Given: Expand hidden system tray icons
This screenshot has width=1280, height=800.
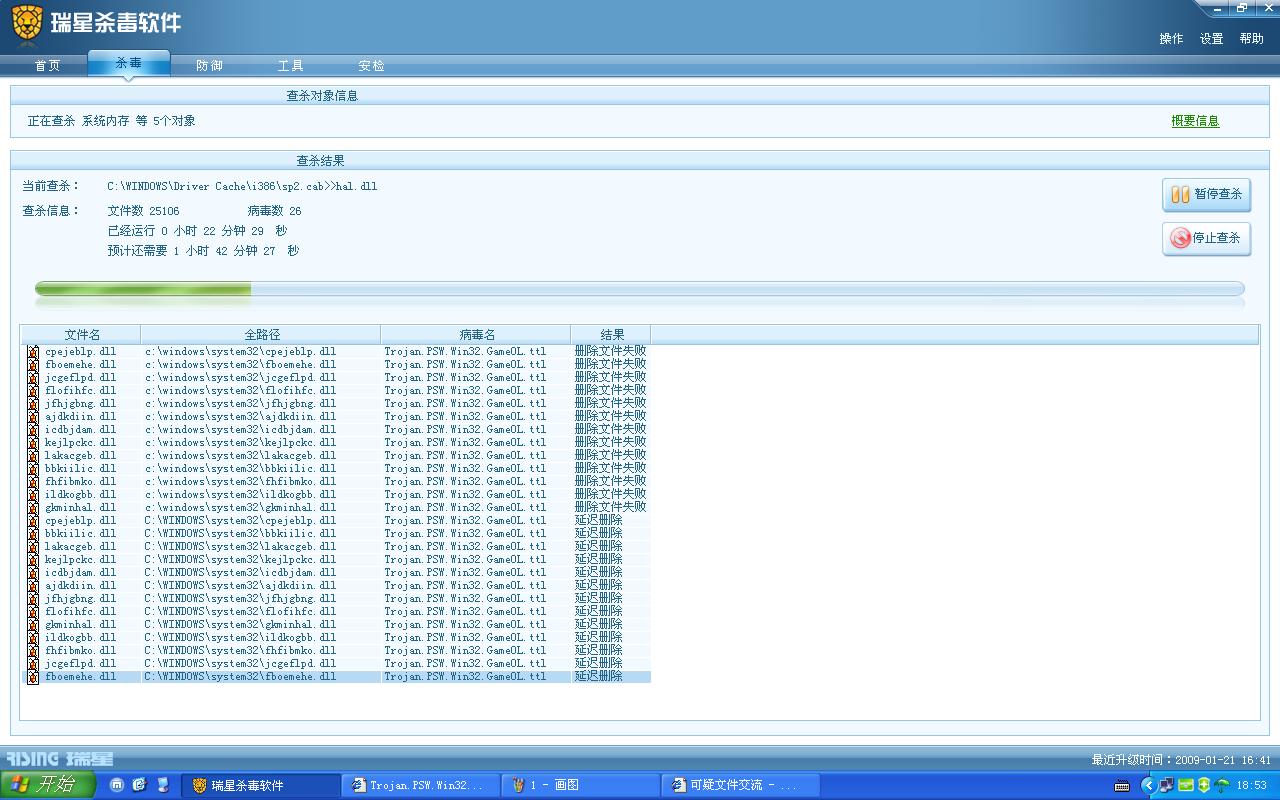Looking at the screenshot, I should 1148,785.
